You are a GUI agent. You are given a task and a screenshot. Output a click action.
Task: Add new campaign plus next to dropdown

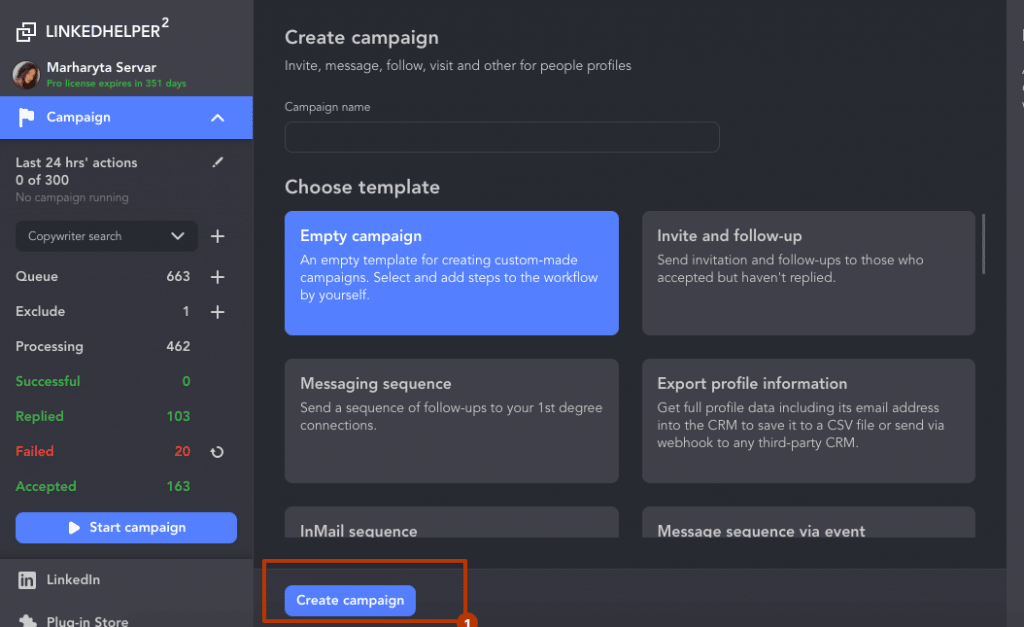click(x=217, y=236)
